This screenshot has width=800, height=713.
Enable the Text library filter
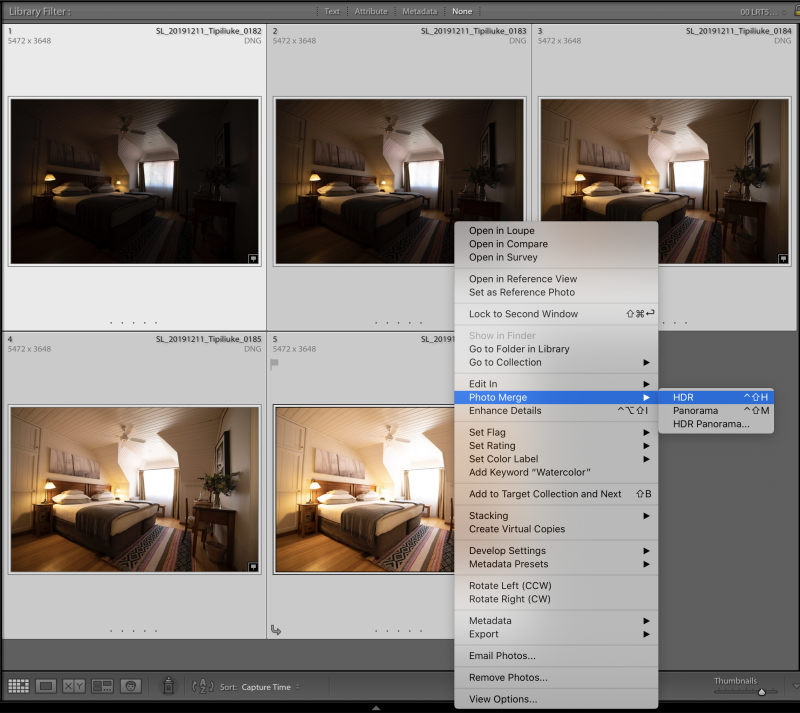[332, 11]
